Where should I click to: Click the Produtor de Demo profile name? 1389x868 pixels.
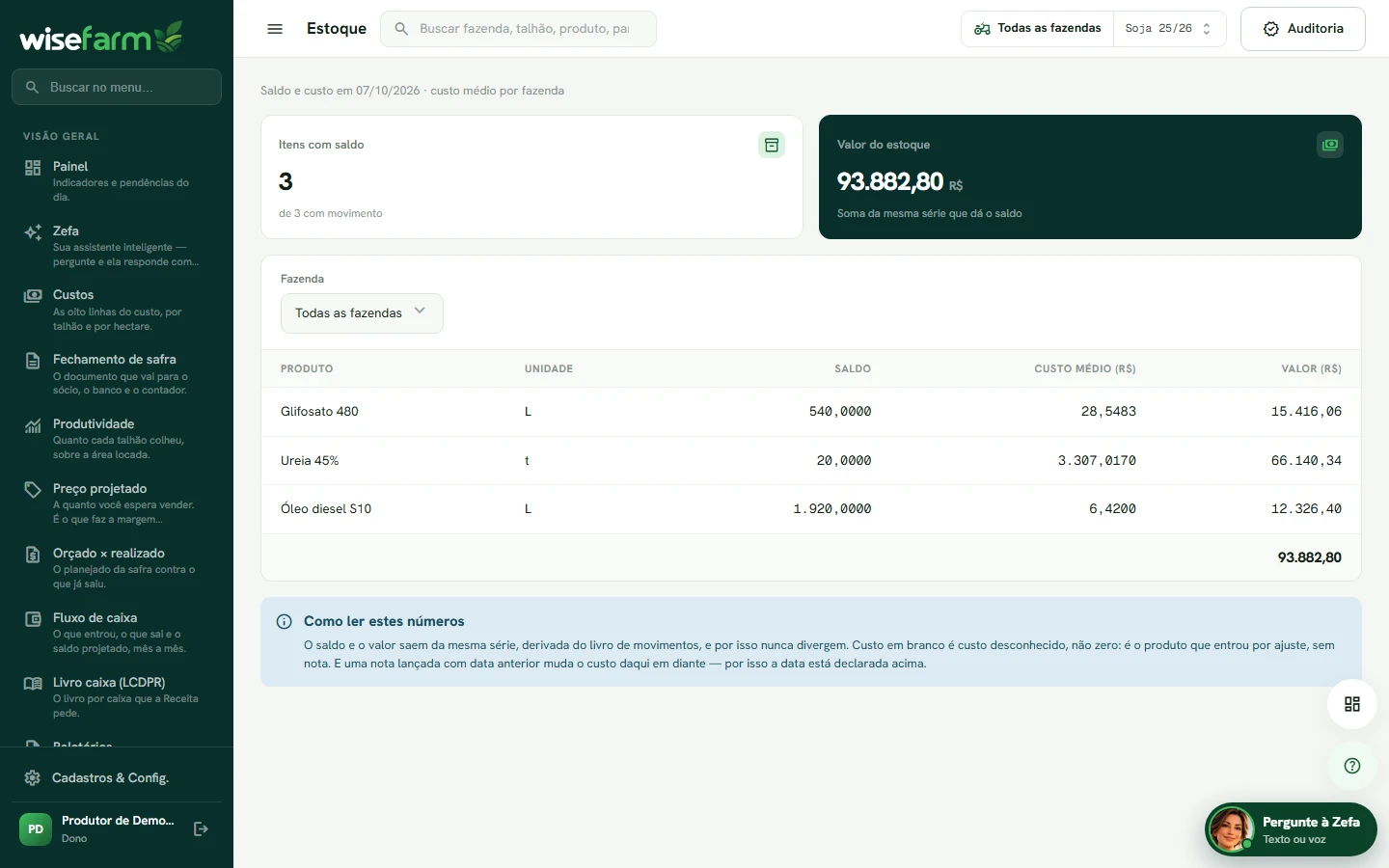[118, 821]
